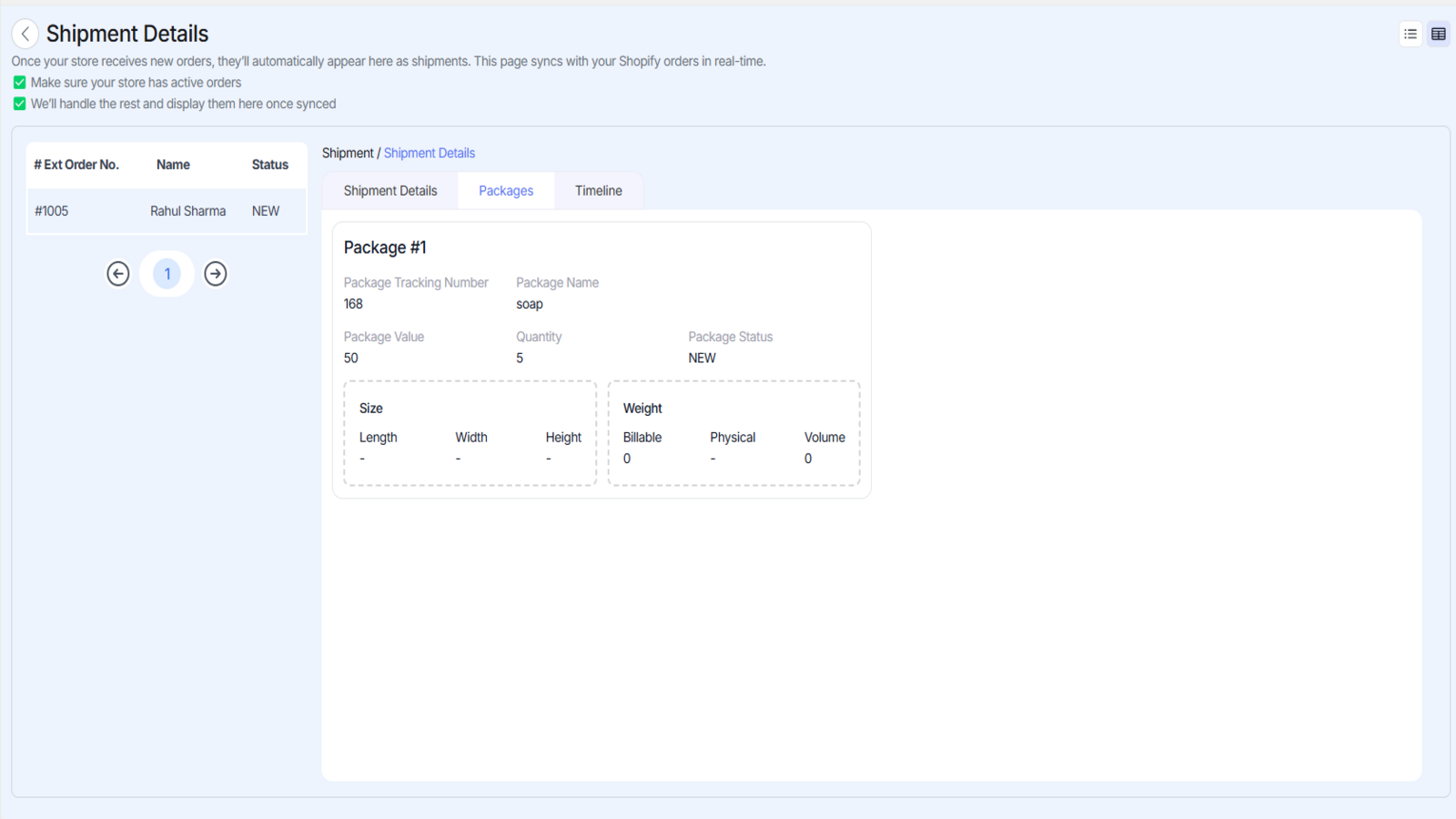Click the Shipment breadcrumb root

tap(348, 153)
